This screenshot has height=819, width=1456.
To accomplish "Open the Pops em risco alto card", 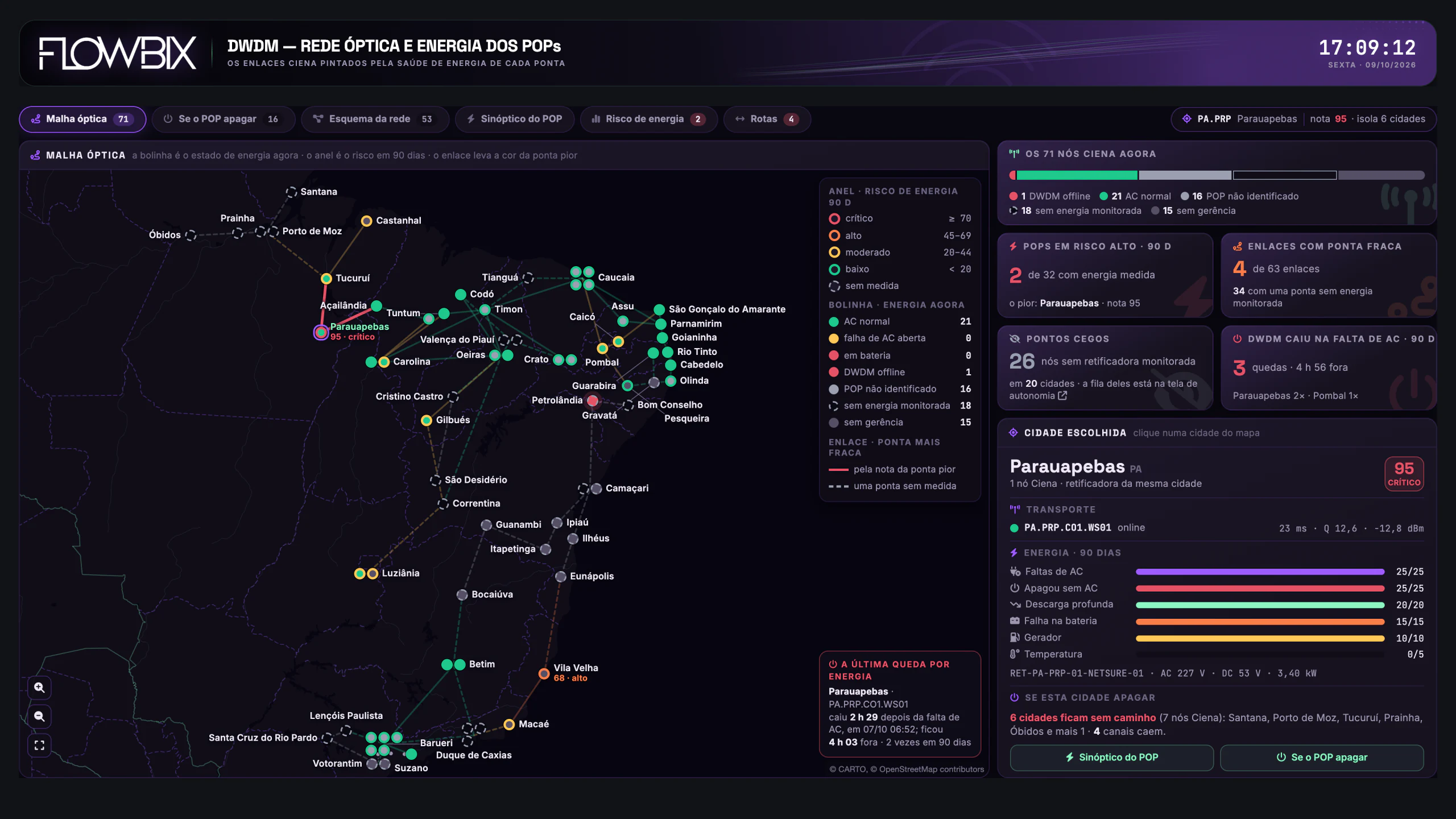I will [1105, 275].
